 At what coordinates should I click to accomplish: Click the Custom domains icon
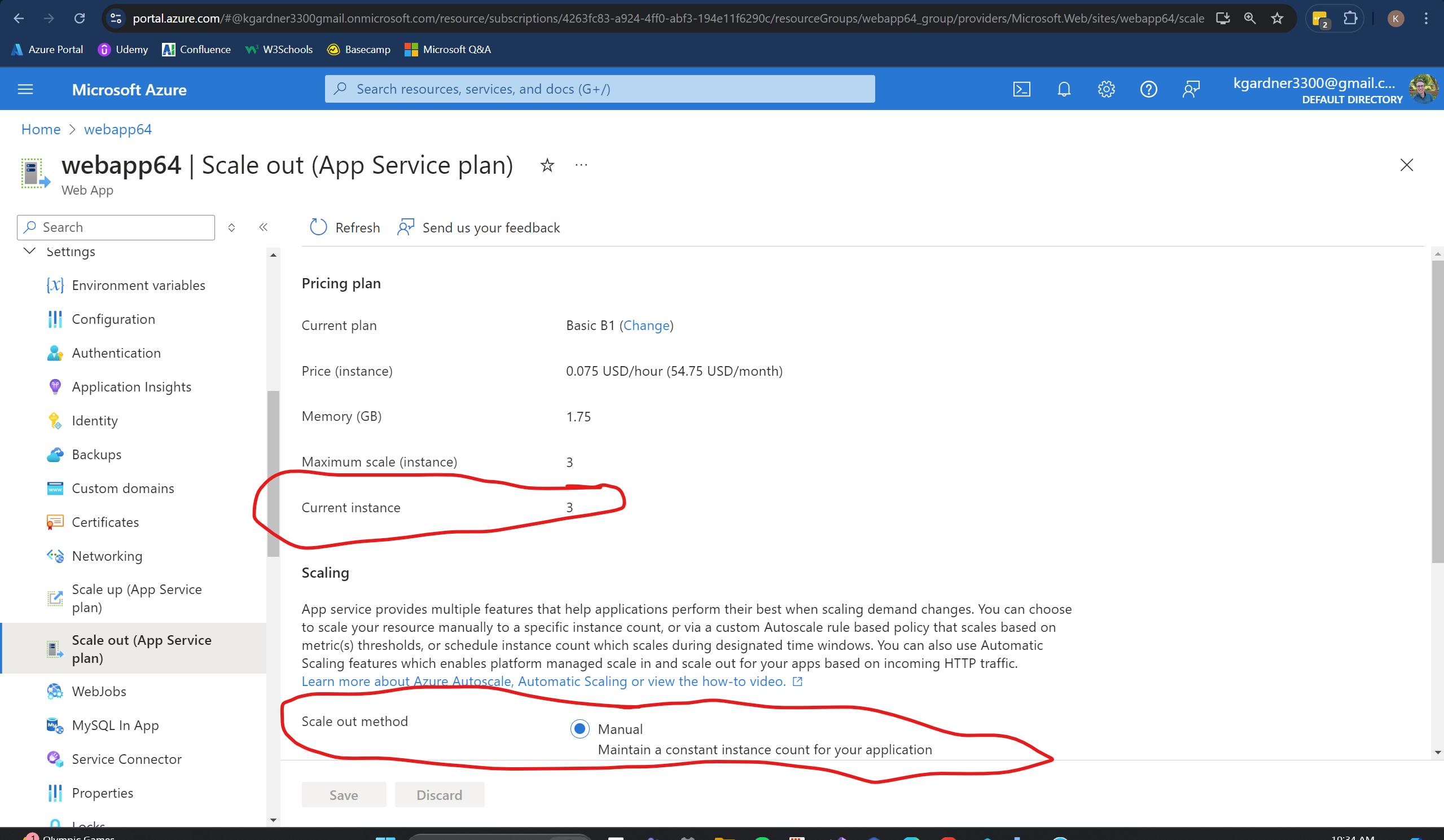tap(55, 488)
